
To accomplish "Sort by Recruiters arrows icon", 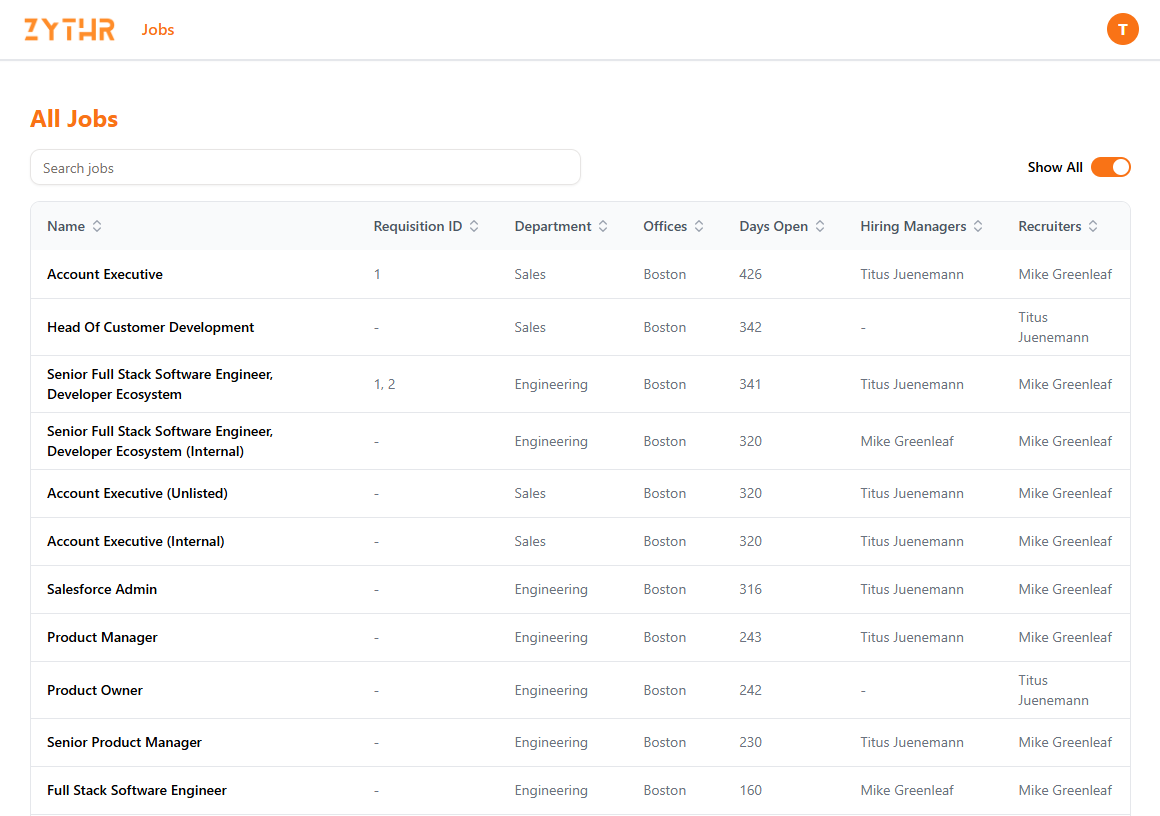I will tap(1093, 227).
